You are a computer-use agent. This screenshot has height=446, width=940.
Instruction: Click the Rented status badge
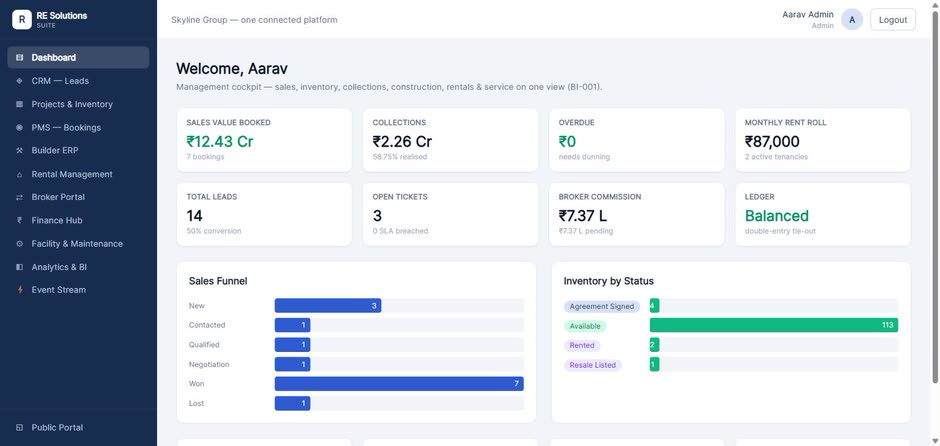click(x=582, y=345)
